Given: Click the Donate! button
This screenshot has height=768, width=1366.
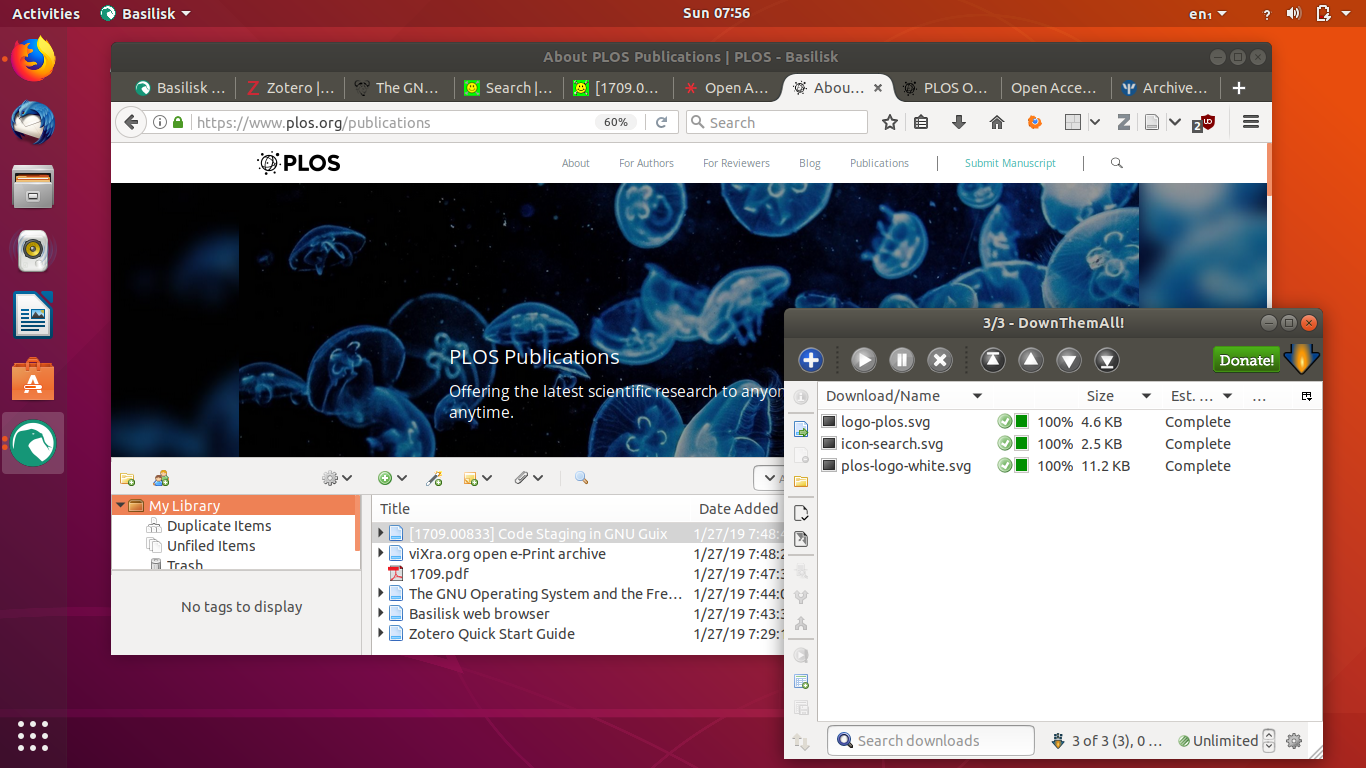Looking at the screenshot, I should [1246, 360].
